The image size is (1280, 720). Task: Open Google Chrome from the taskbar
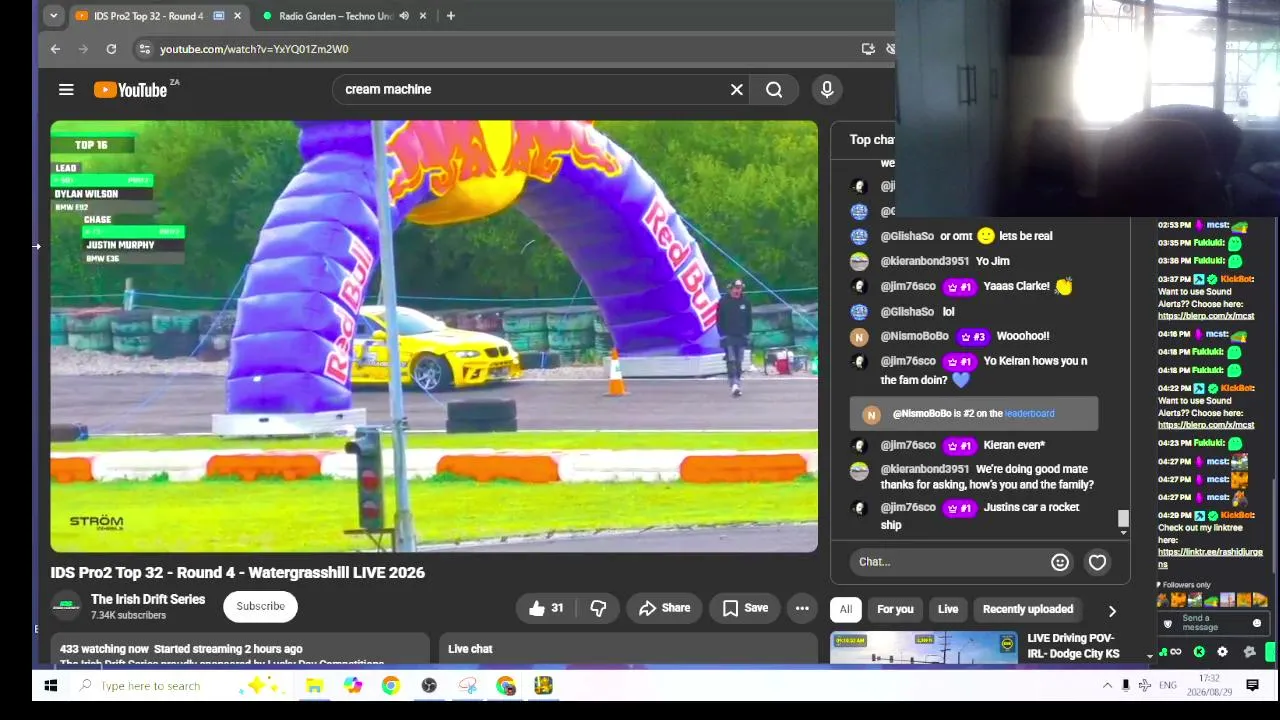pos(390,686)
